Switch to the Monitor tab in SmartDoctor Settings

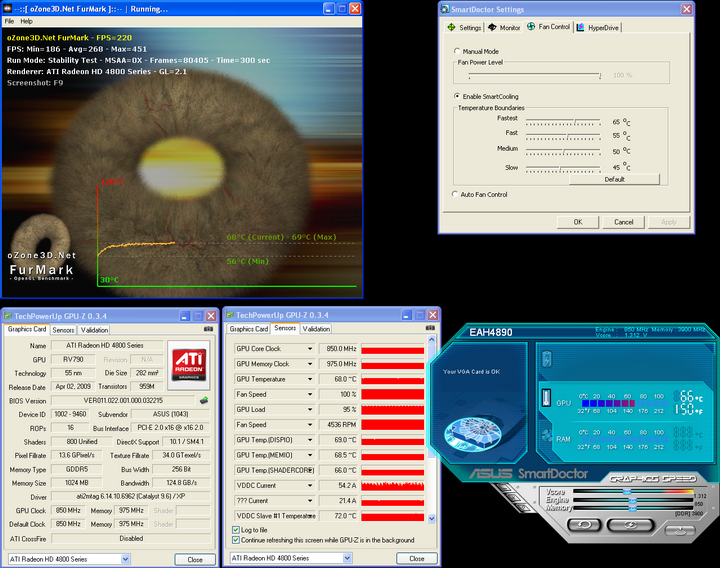504,28
